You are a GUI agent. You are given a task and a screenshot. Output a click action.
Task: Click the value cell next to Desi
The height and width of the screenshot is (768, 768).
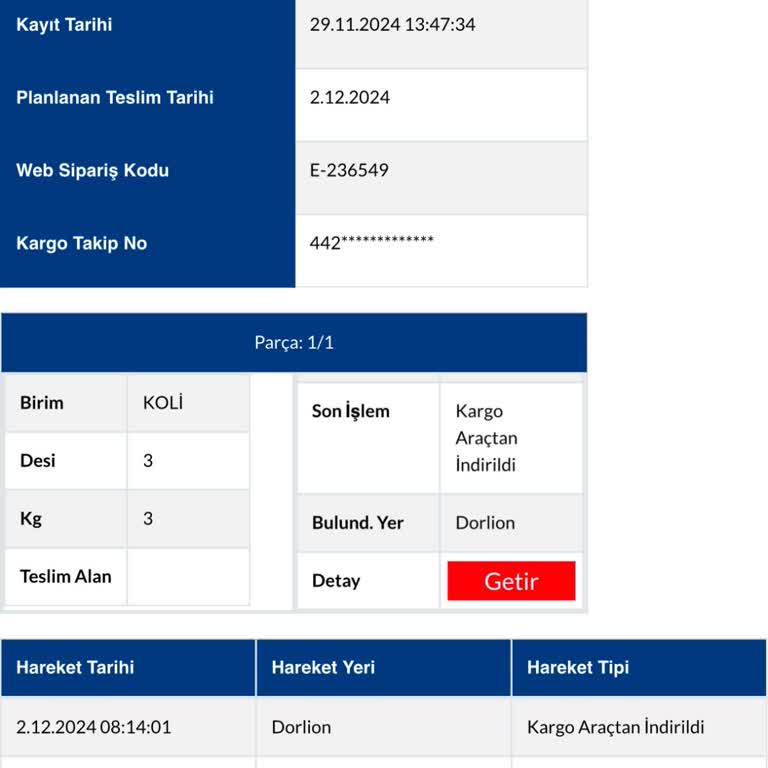[x=188, y=461]
